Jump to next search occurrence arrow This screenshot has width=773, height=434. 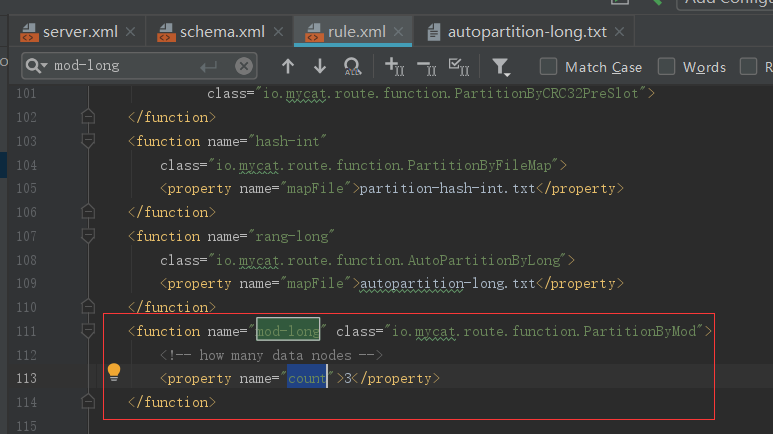coord(320,67)
